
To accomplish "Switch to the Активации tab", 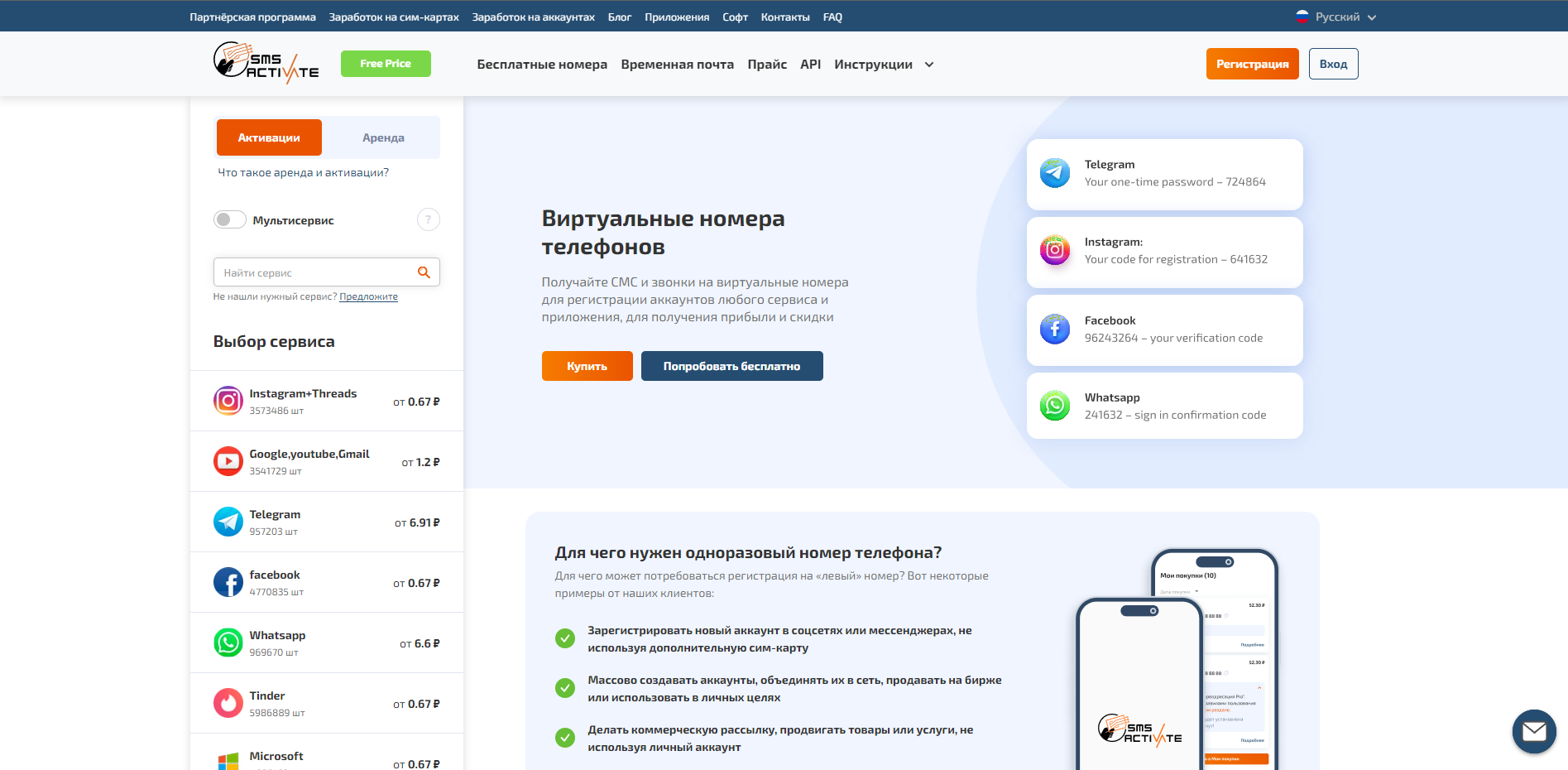I will pos(269,137).
